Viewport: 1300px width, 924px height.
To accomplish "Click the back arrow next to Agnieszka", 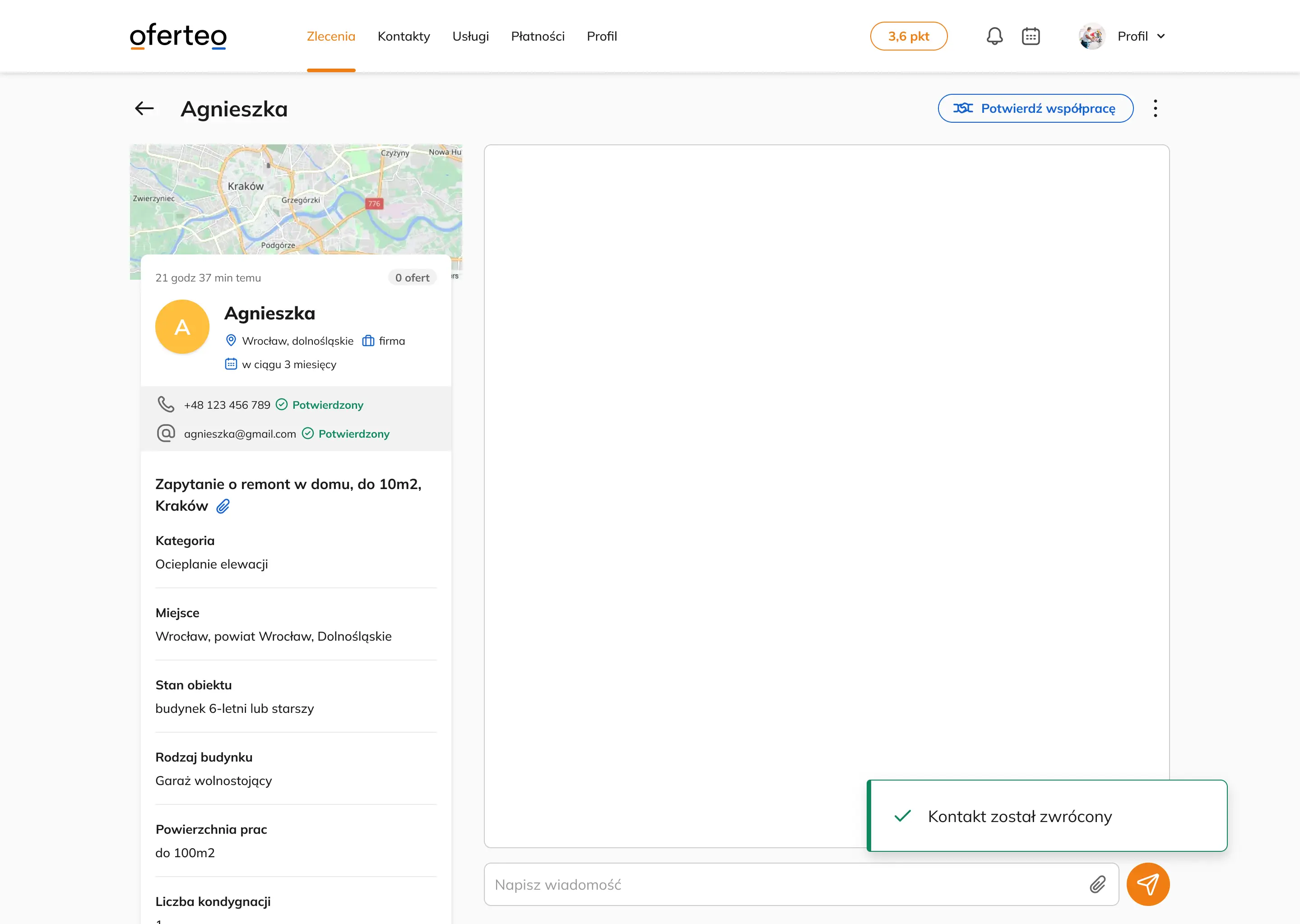I will [x=144, y=108].
